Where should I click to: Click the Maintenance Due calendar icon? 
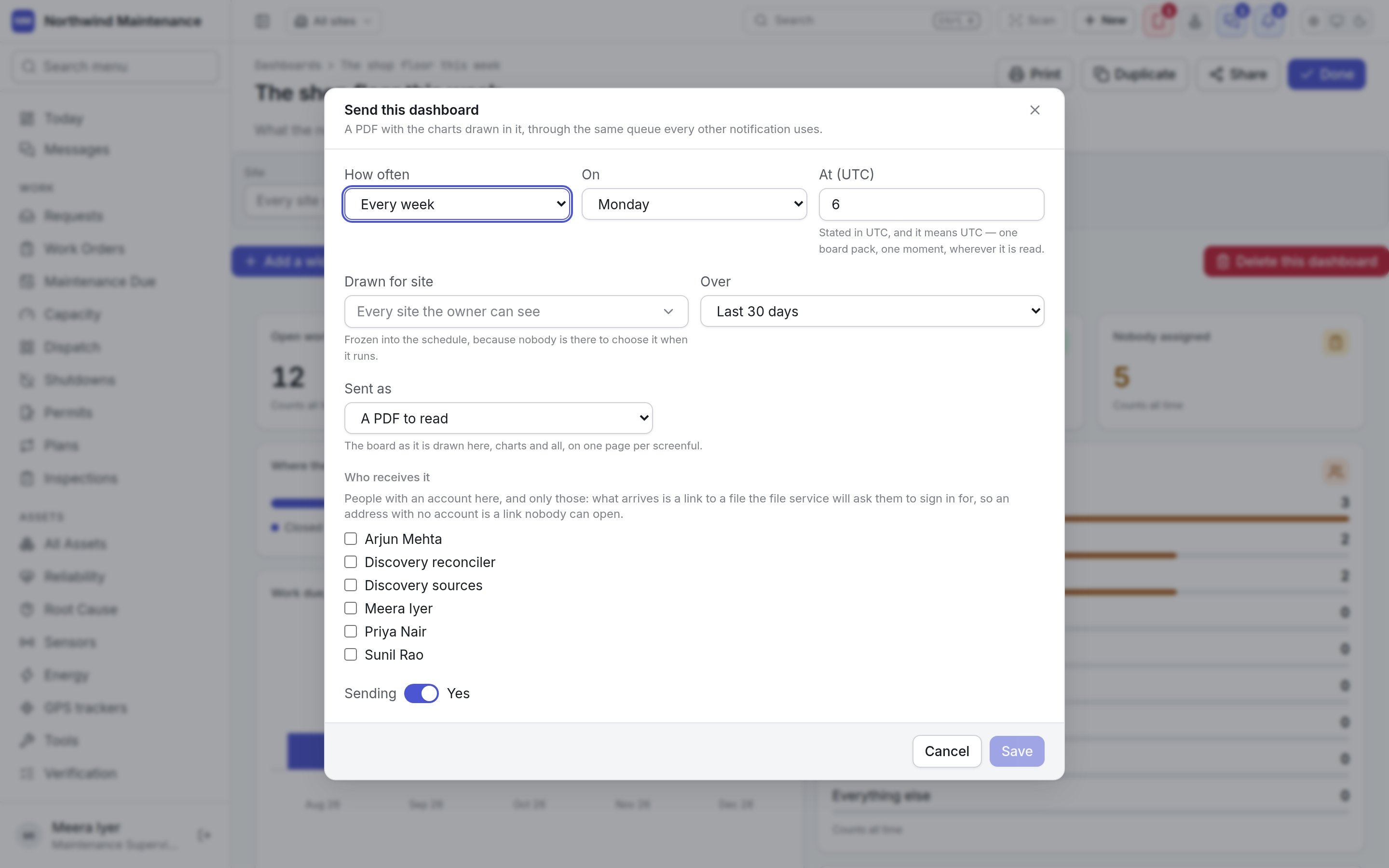[x=27, y=281]
